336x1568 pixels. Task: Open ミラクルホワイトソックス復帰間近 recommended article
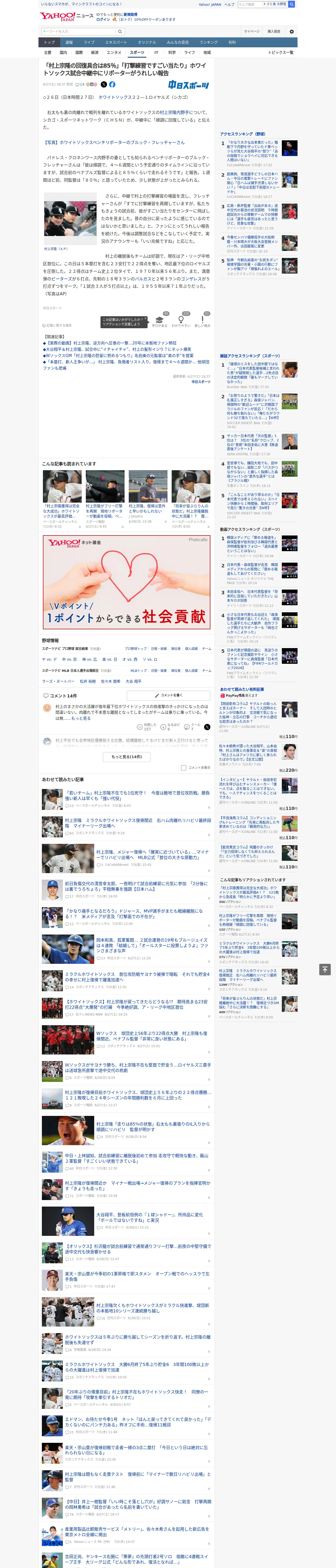(138, 823)
